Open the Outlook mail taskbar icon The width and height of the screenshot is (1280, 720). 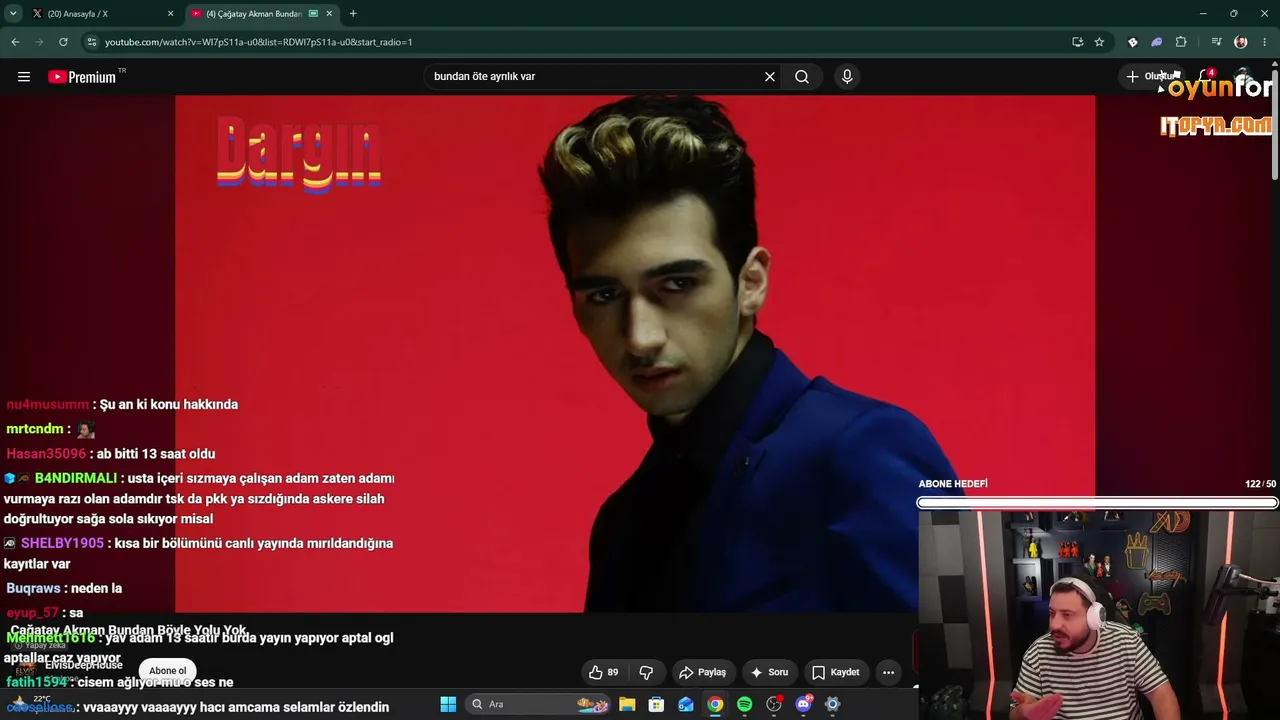[686, 704]
